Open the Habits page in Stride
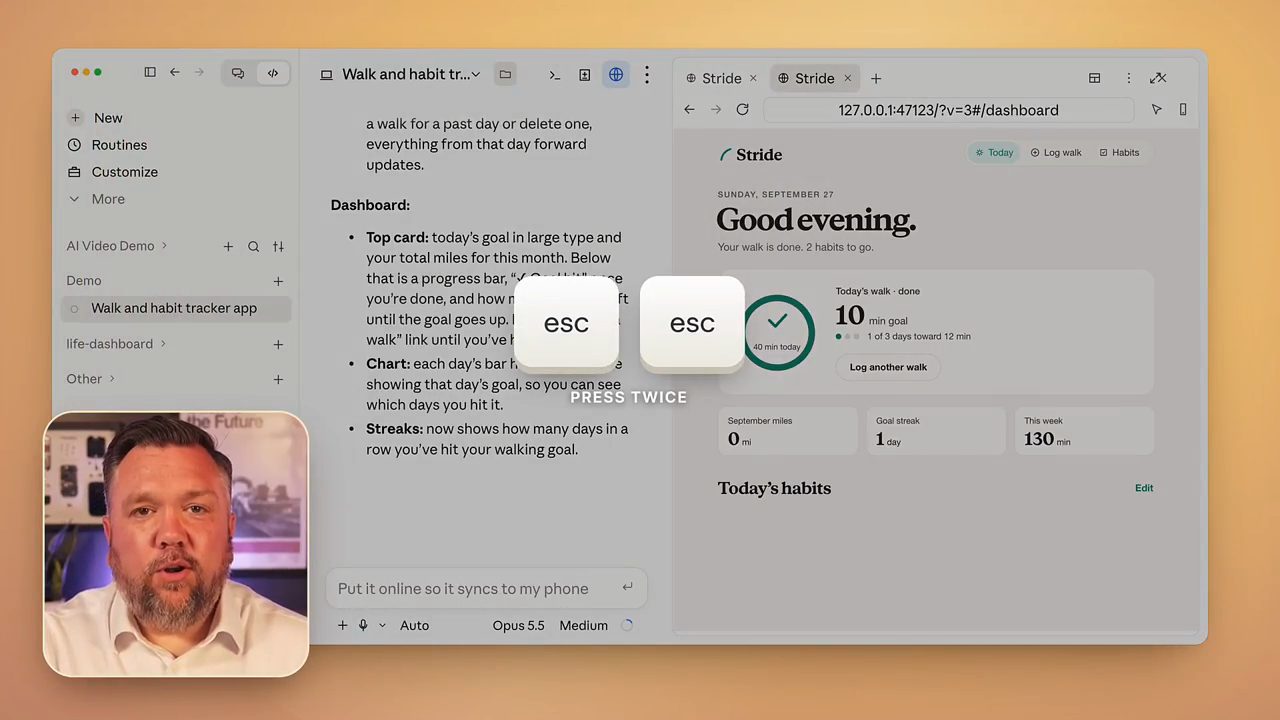The image size is (1280, 720). pyautogui.click(x=1119, y=152)
